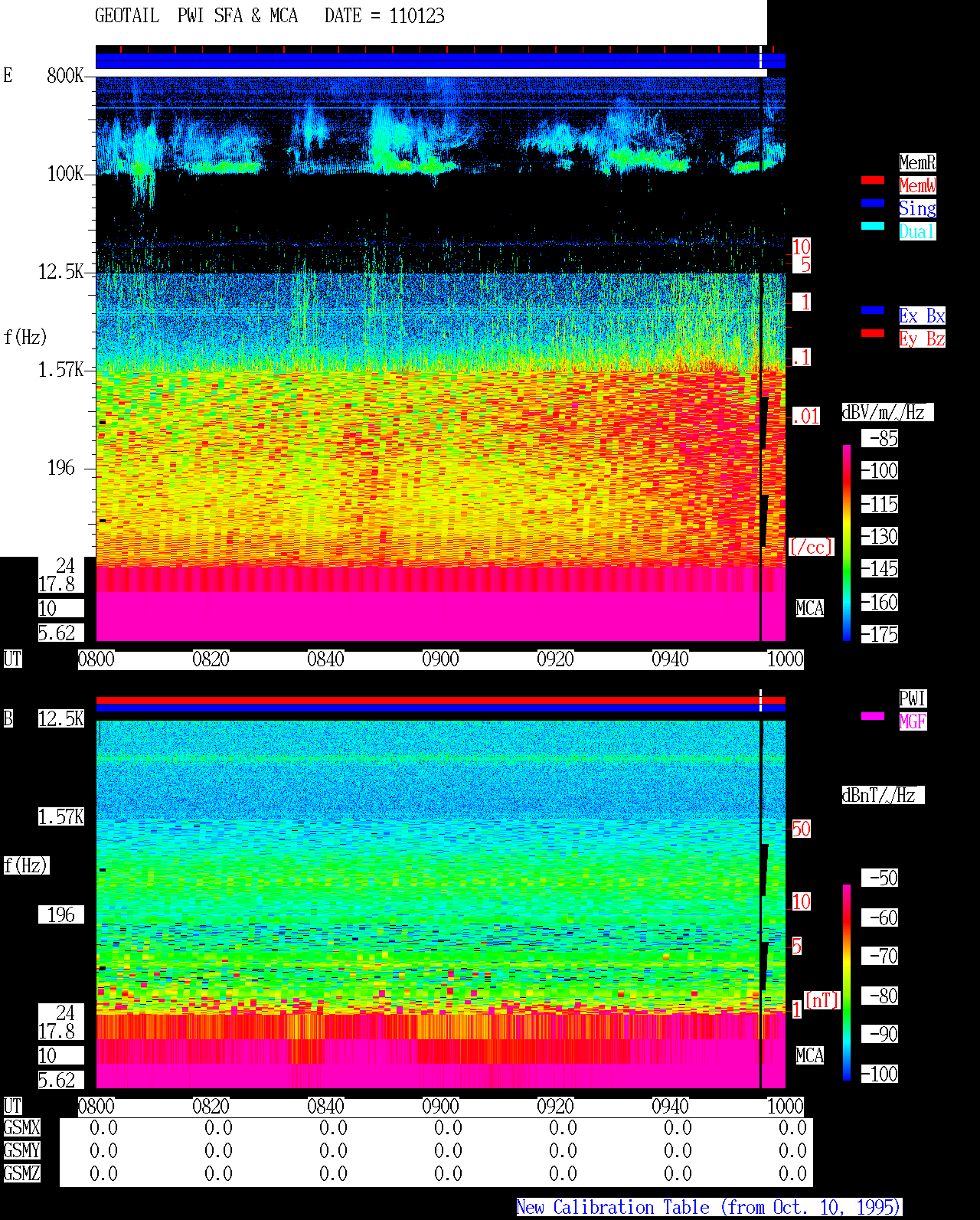
Task: Click the Sing legend label
Action: coord(917,208)
